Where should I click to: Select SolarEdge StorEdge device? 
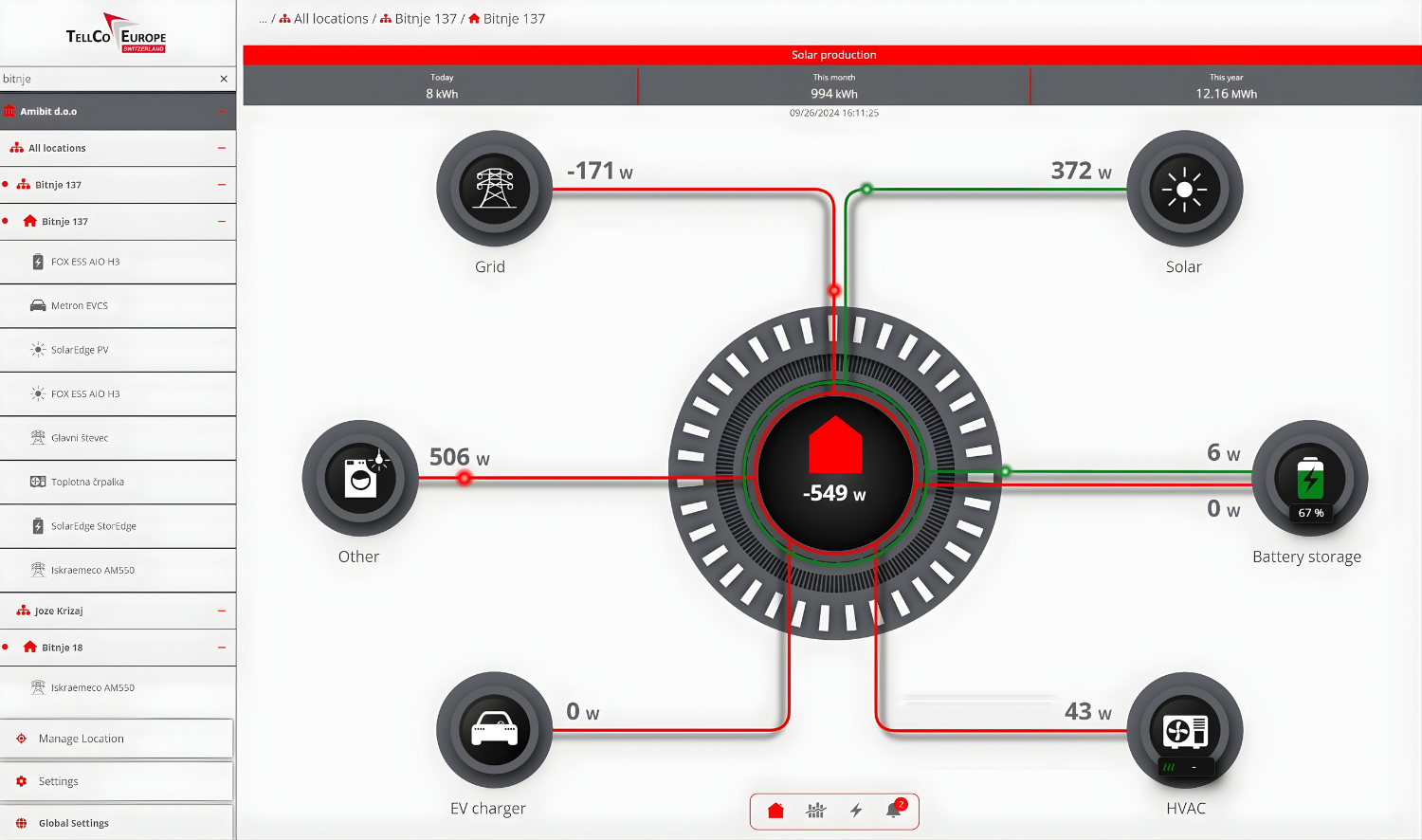(118, 526)
